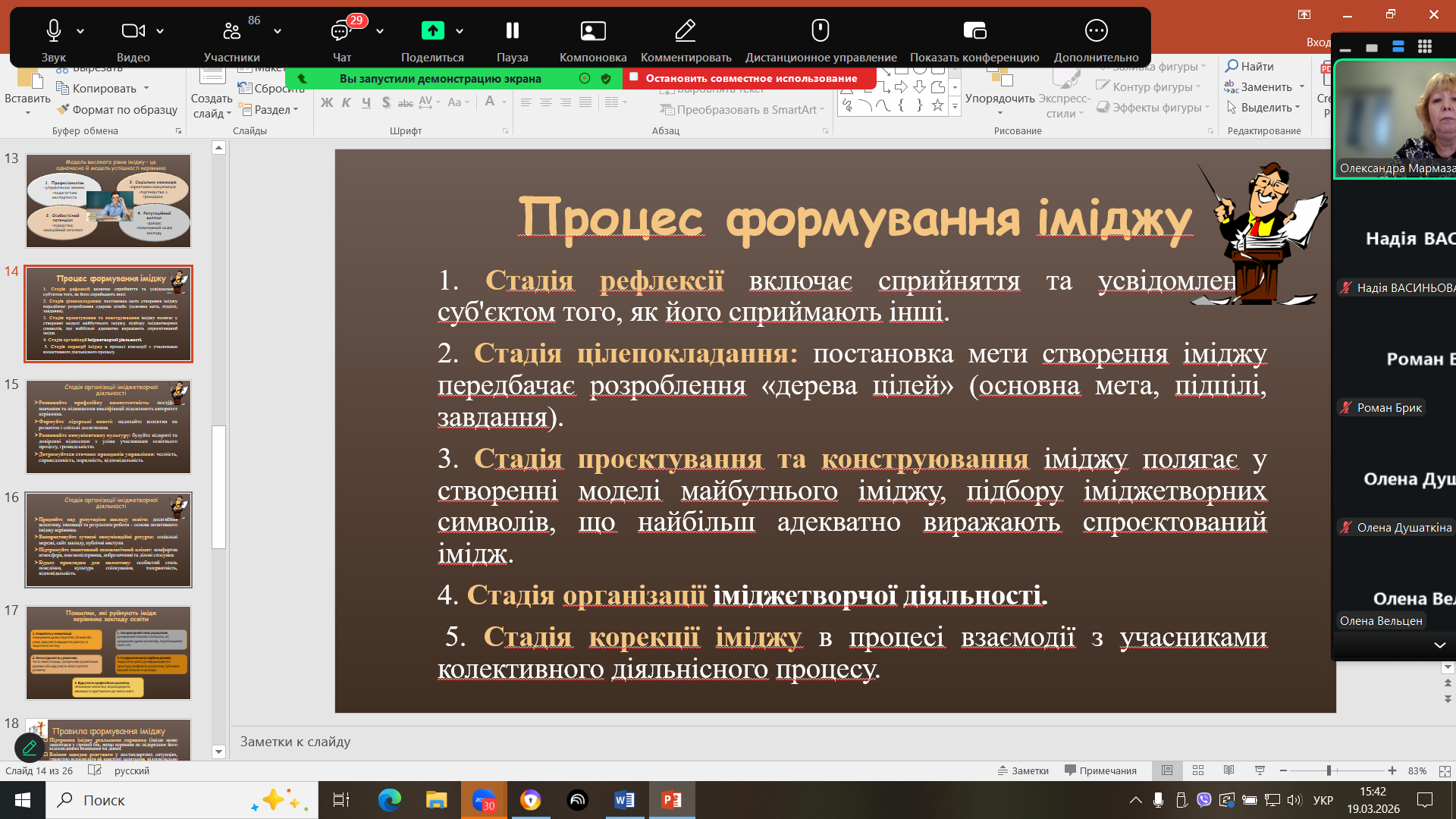Click the Найти find button
The image size is (1456, 819).
1249,66
